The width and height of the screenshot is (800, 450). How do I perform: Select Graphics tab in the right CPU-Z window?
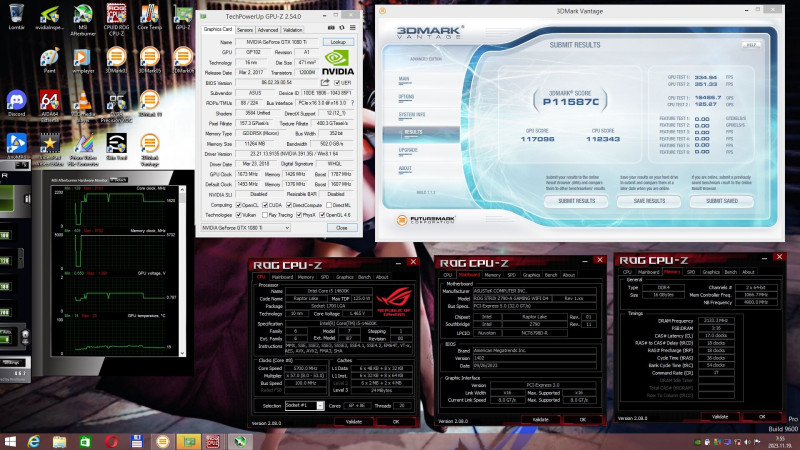(711, 272)
